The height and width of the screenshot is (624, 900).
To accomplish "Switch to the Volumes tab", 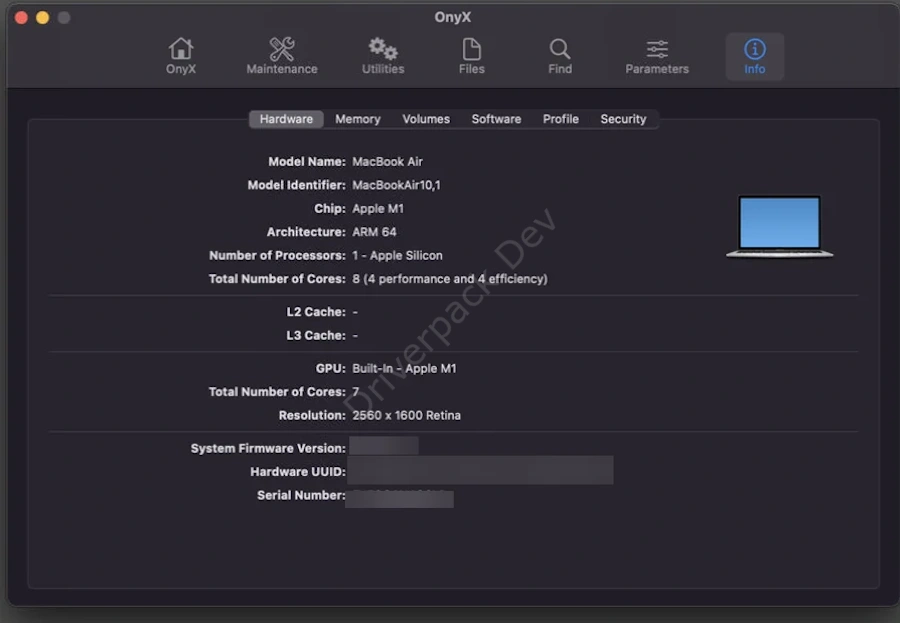I will click(x=426, y=119).
